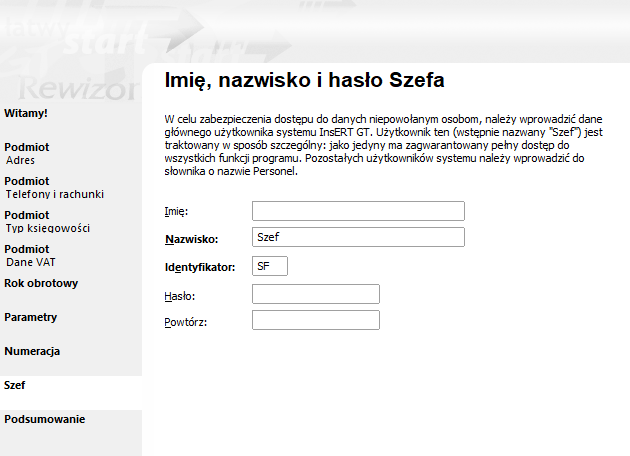Open the Parametry step

coord(31,317)
